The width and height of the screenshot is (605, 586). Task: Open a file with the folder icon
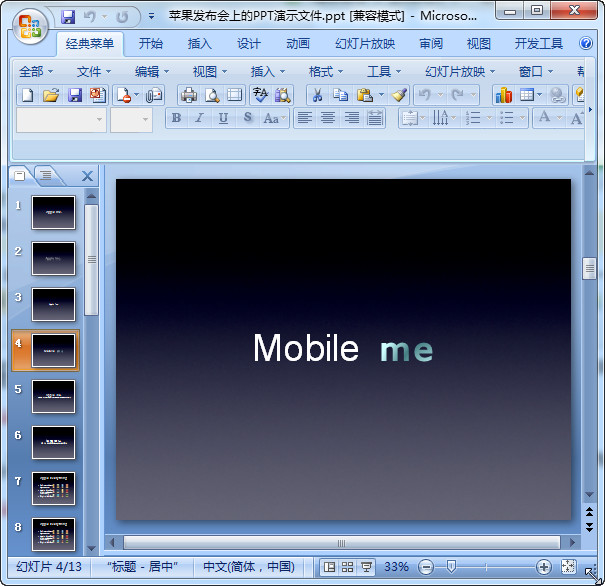click(x=51, y=95)
